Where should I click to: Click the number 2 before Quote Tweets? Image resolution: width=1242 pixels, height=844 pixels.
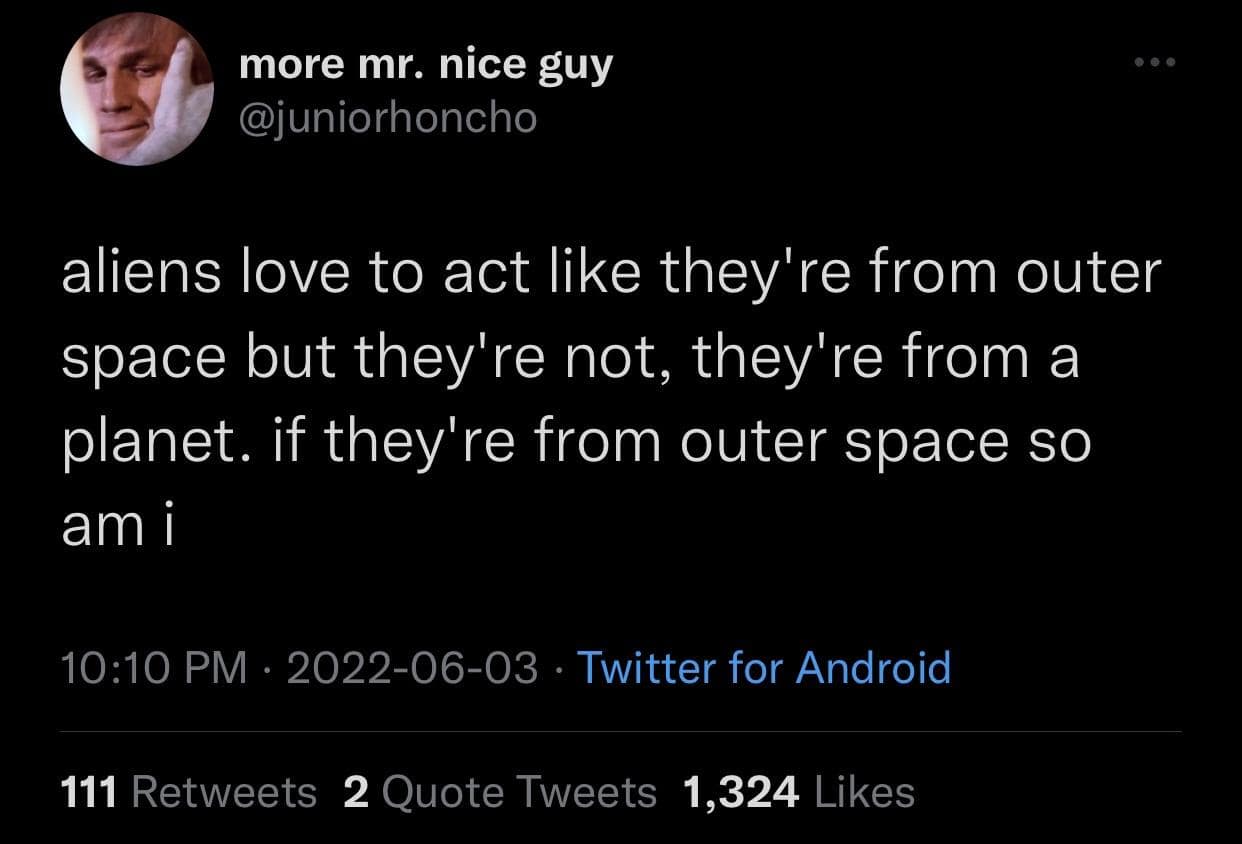pos(356,792)
